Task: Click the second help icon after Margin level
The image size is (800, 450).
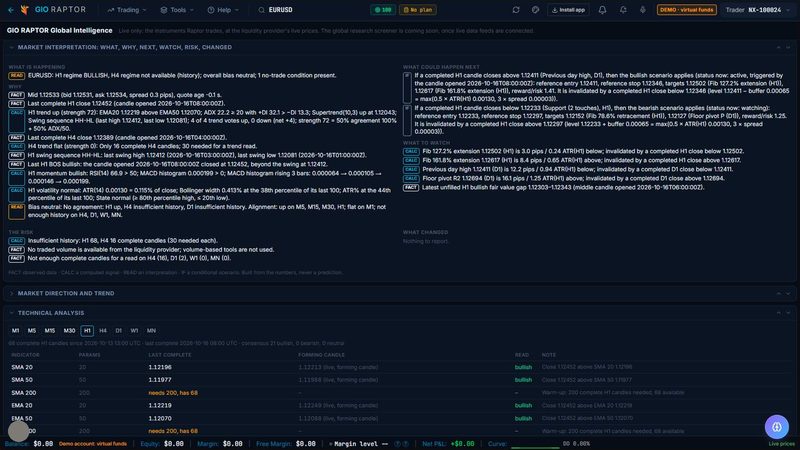Action: [x=406, y=444]
